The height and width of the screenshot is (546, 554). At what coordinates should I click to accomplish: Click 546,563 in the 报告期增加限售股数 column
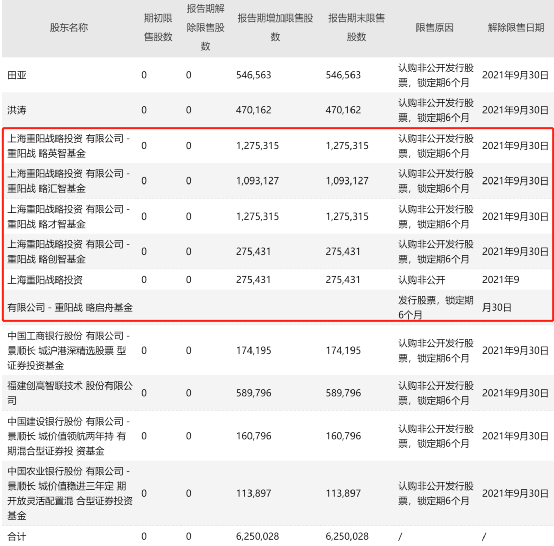click(254, 75)
